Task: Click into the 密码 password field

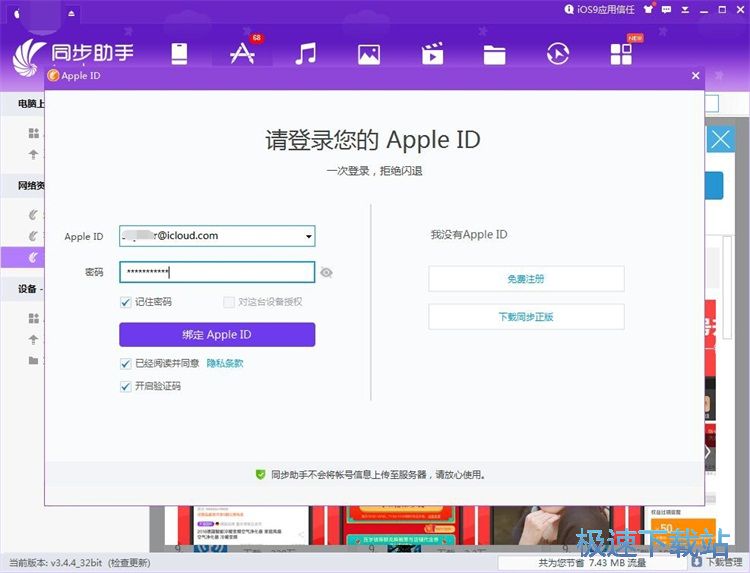Action: (217, 272)
